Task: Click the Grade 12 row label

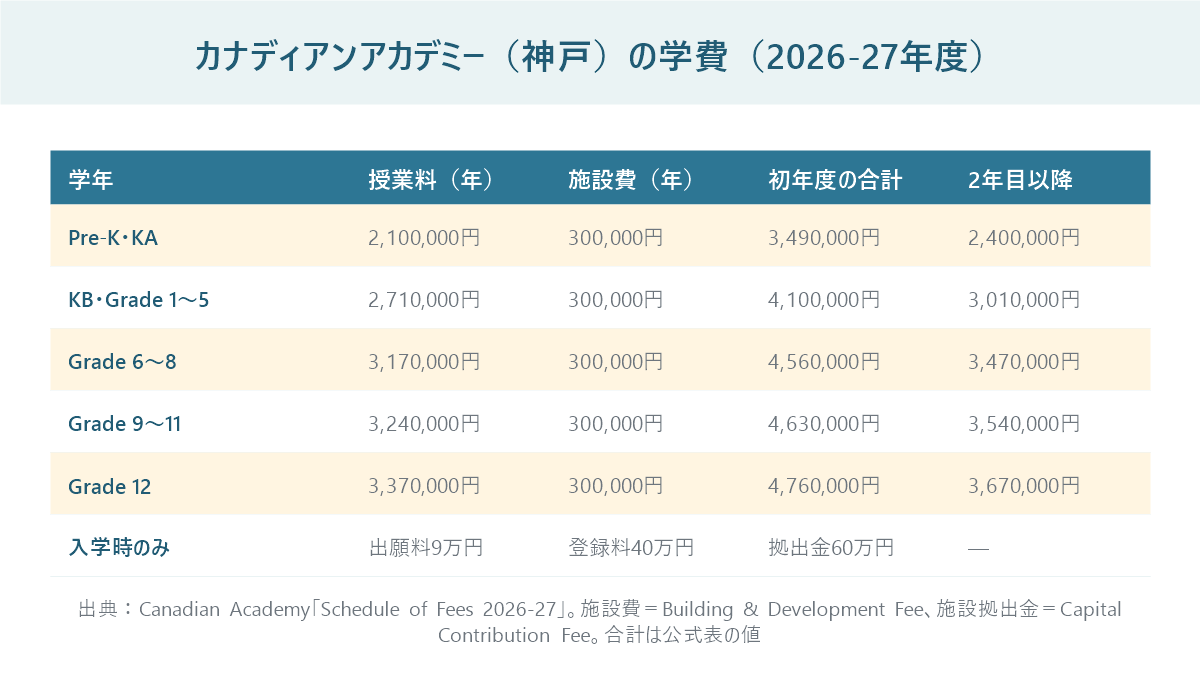Action: (110, 486)
